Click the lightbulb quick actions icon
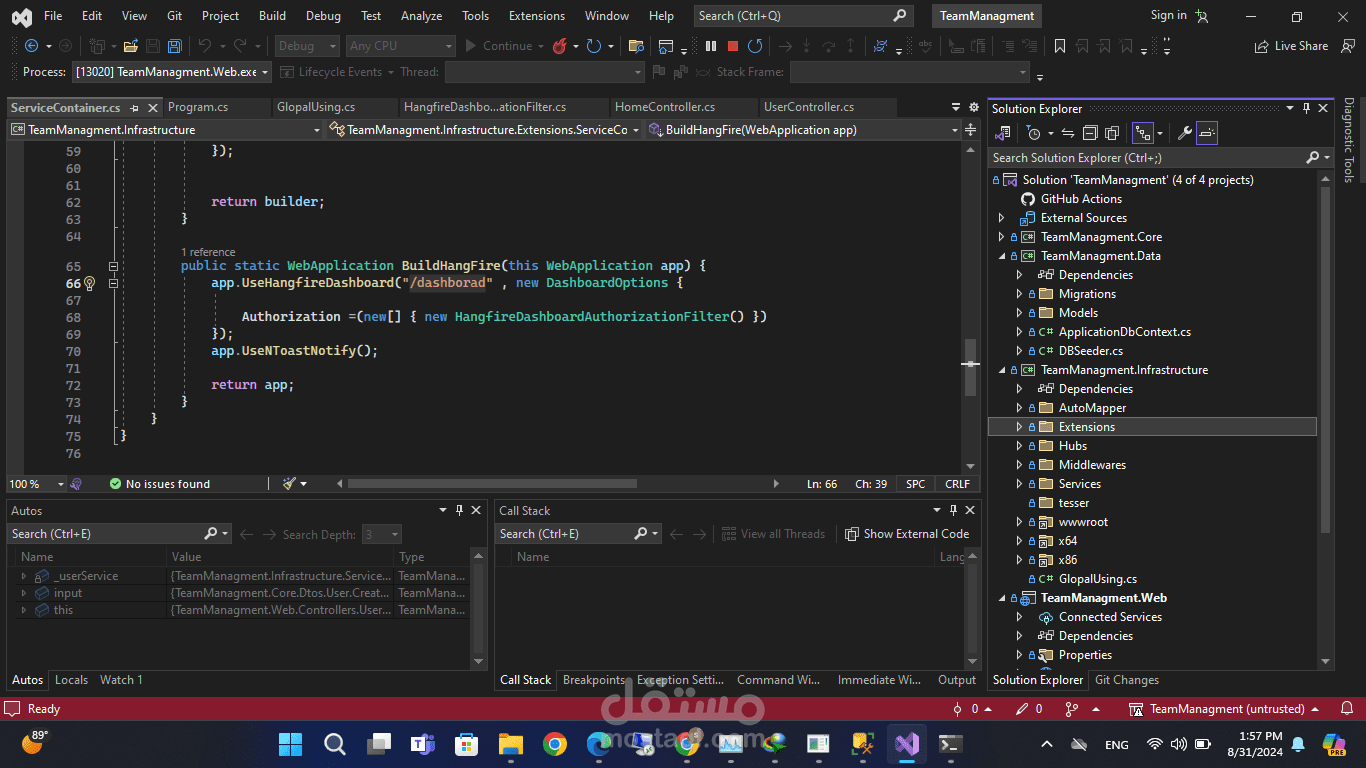Image resolution: width=1366 pixels, height=768 pixels. (89, 284)
